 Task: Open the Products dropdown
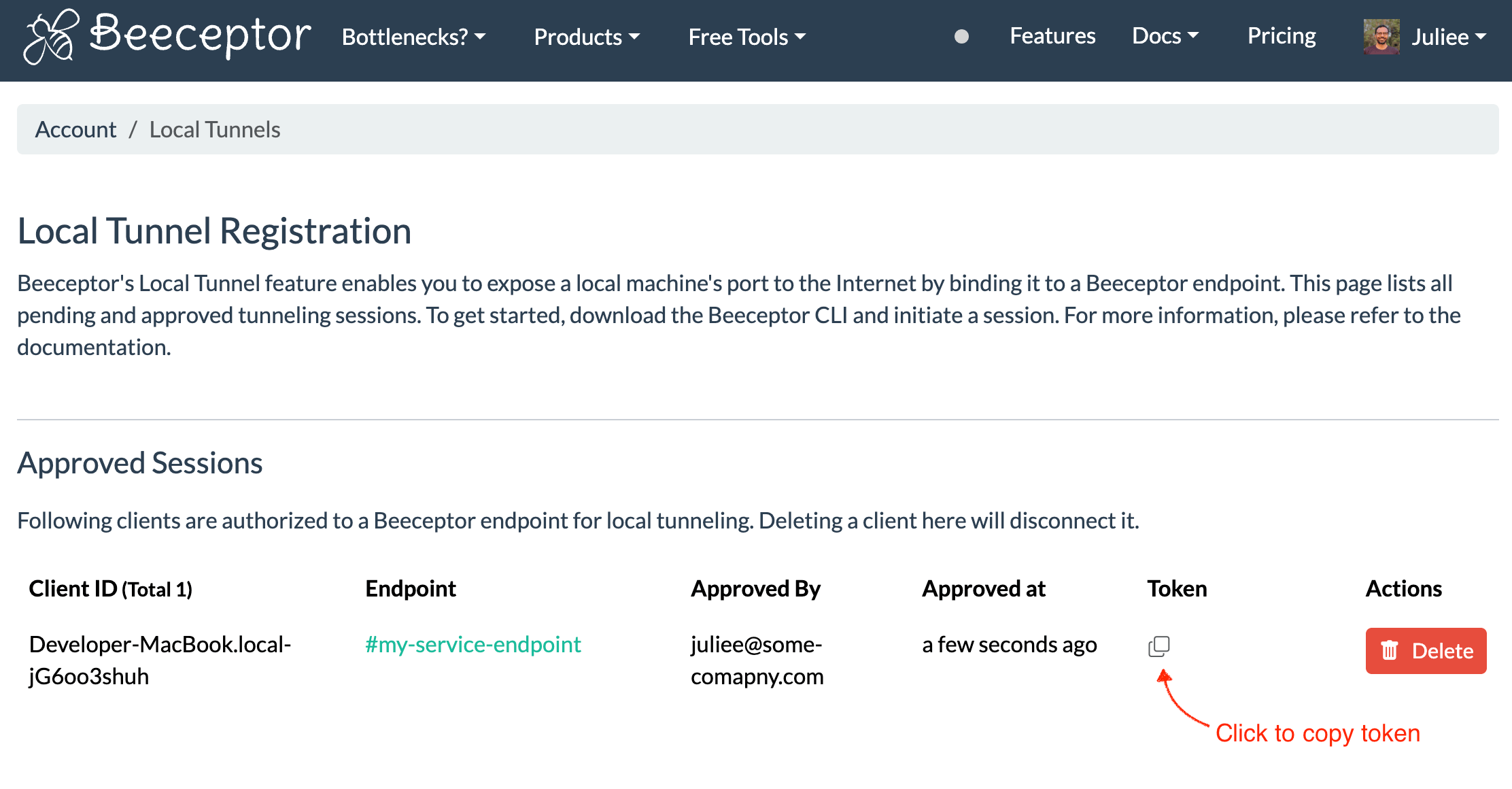587,37
